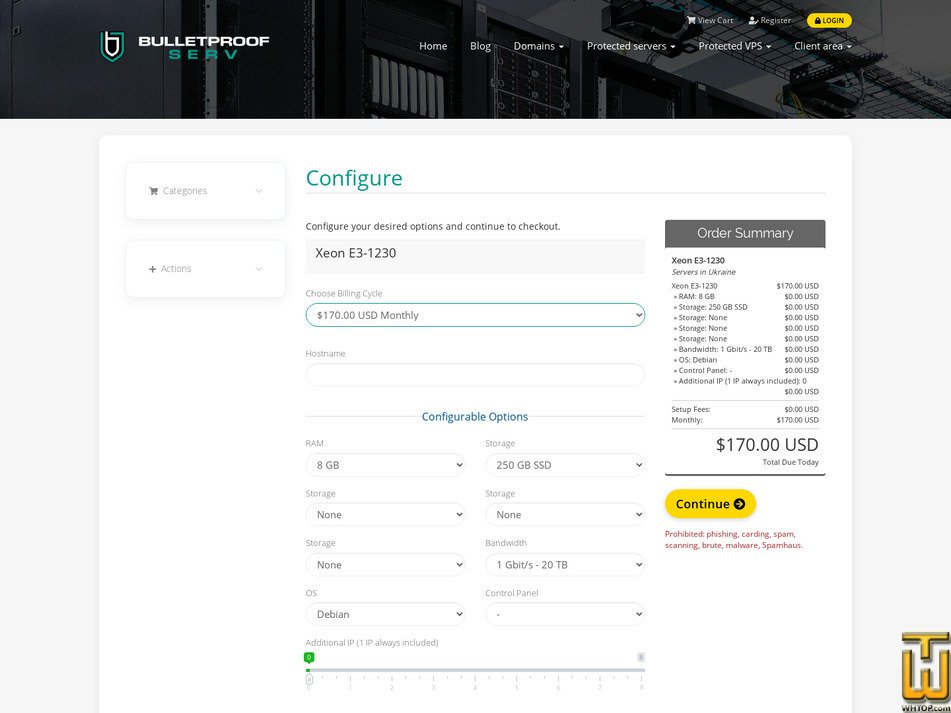Viewport: 951px width, 713px height.
Task: Click the Configure page heading
Action: coord(354,178)
